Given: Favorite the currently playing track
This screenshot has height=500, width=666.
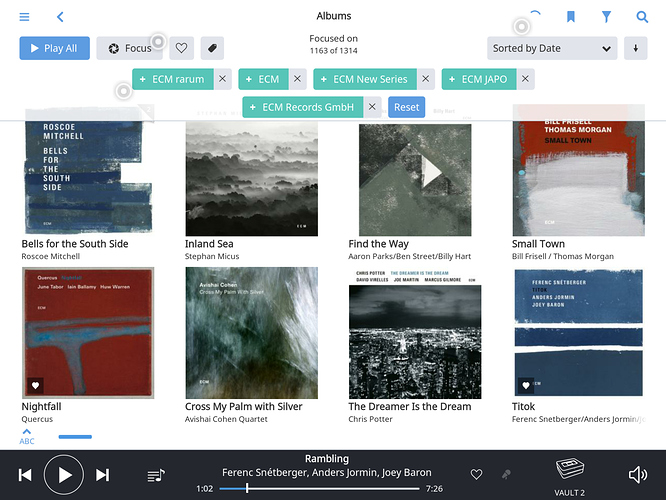Looking at the screenshot, I should 476,474.
